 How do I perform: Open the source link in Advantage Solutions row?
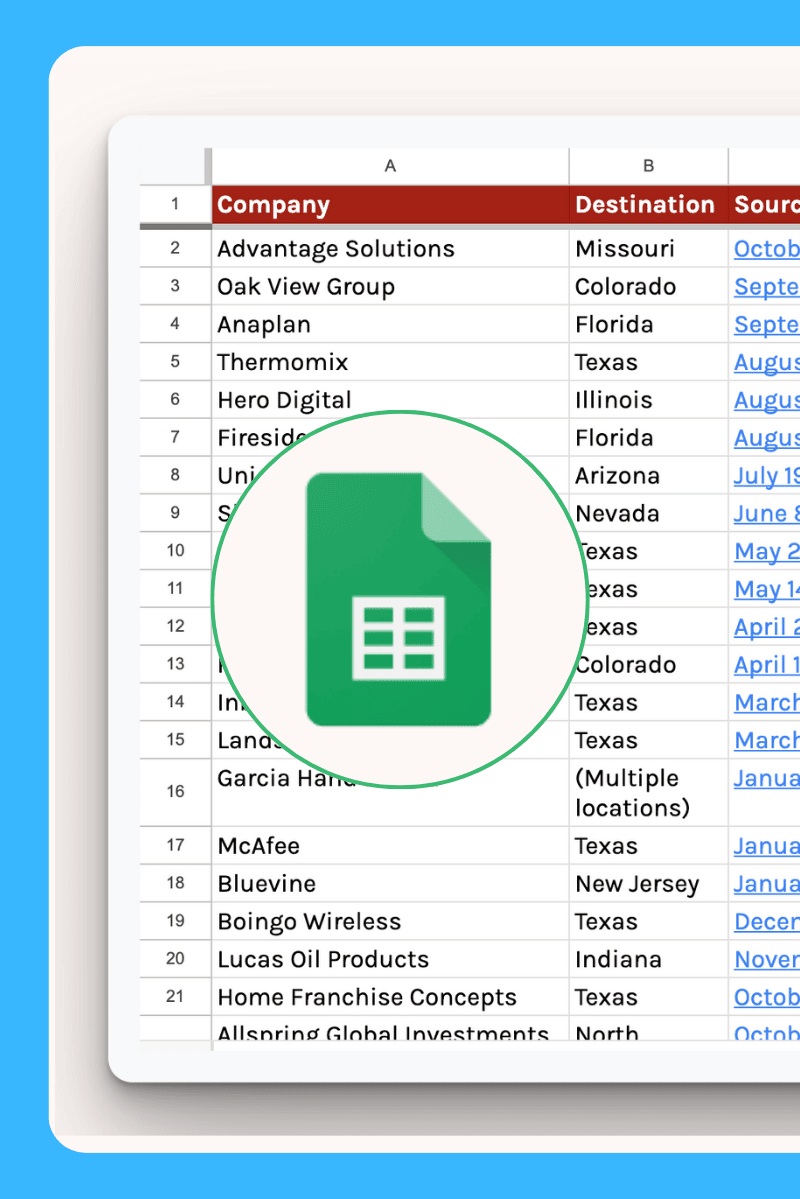pyautogui.click(x=766, y=249)
